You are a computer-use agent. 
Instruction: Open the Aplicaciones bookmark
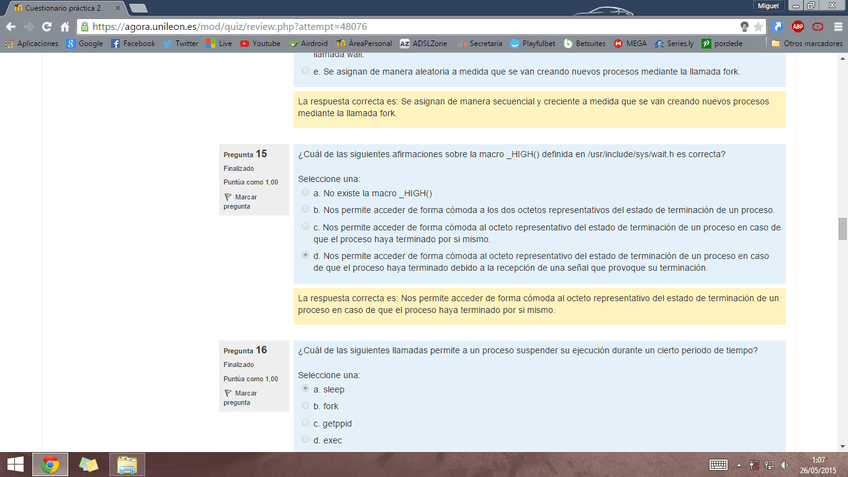(31, 43)
